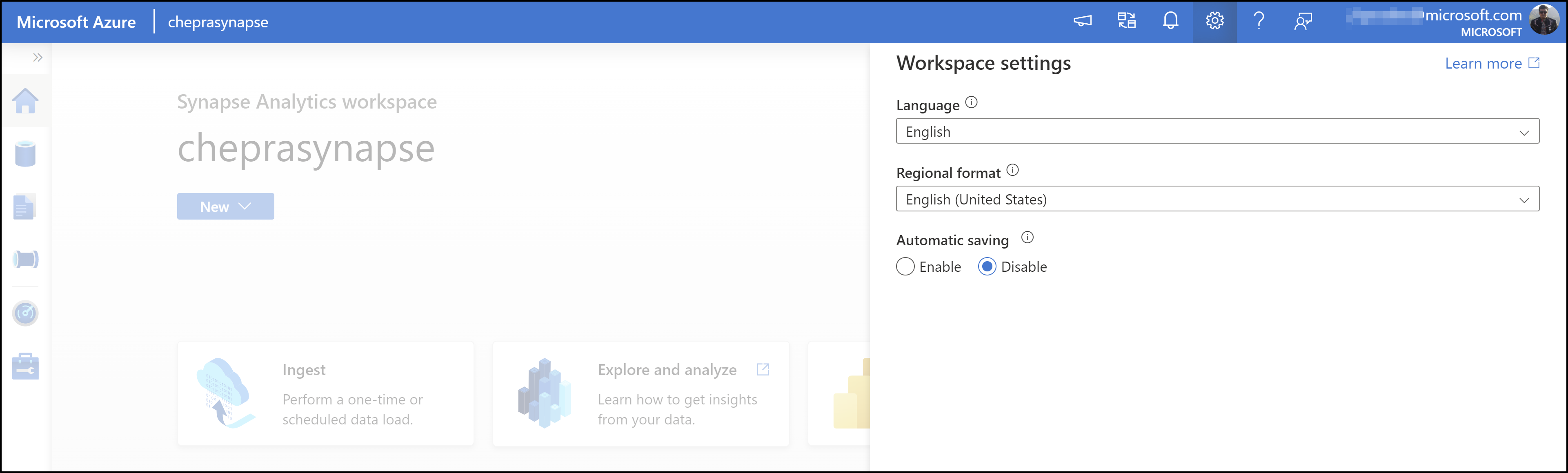Viewport: 1568px width, 473px height.
Task: Click the Regional format info icon
Action: [x=1012, y=171]
